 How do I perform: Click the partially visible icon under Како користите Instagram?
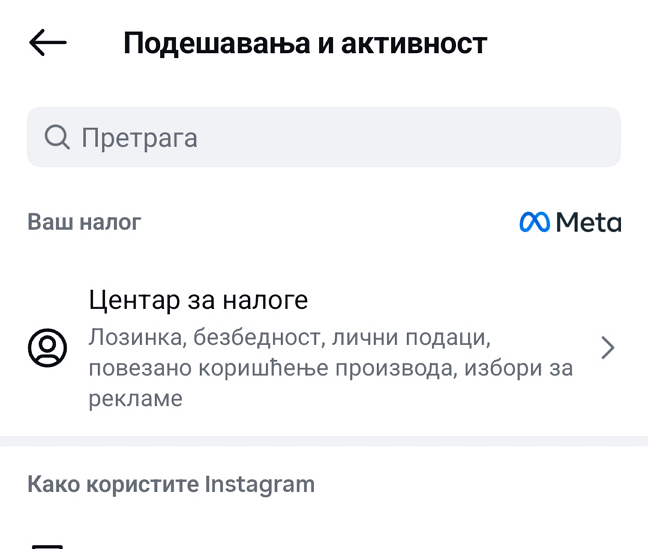[47, 545]
